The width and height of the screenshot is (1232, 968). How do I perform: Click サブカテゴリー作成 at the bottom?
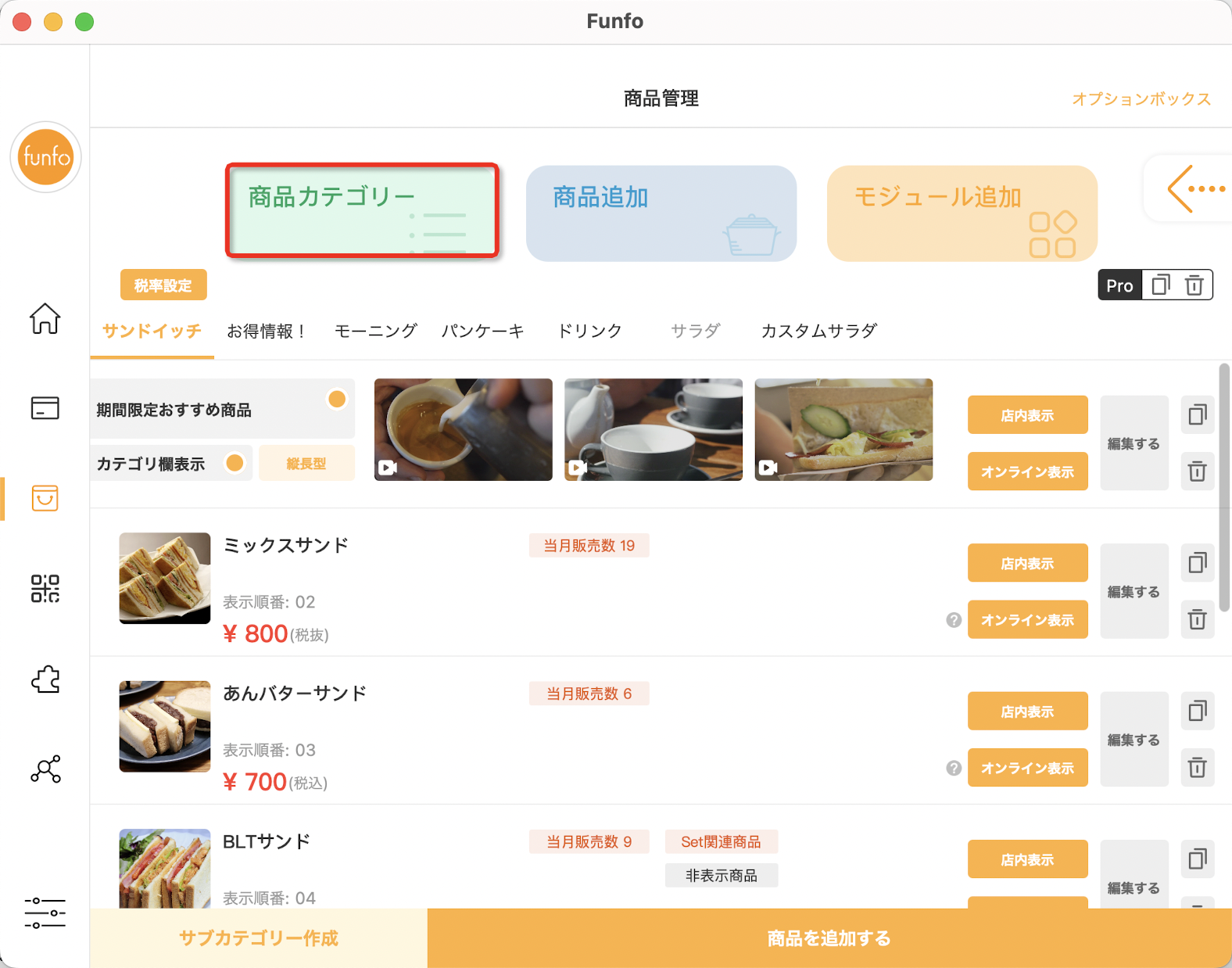point(259,938)
